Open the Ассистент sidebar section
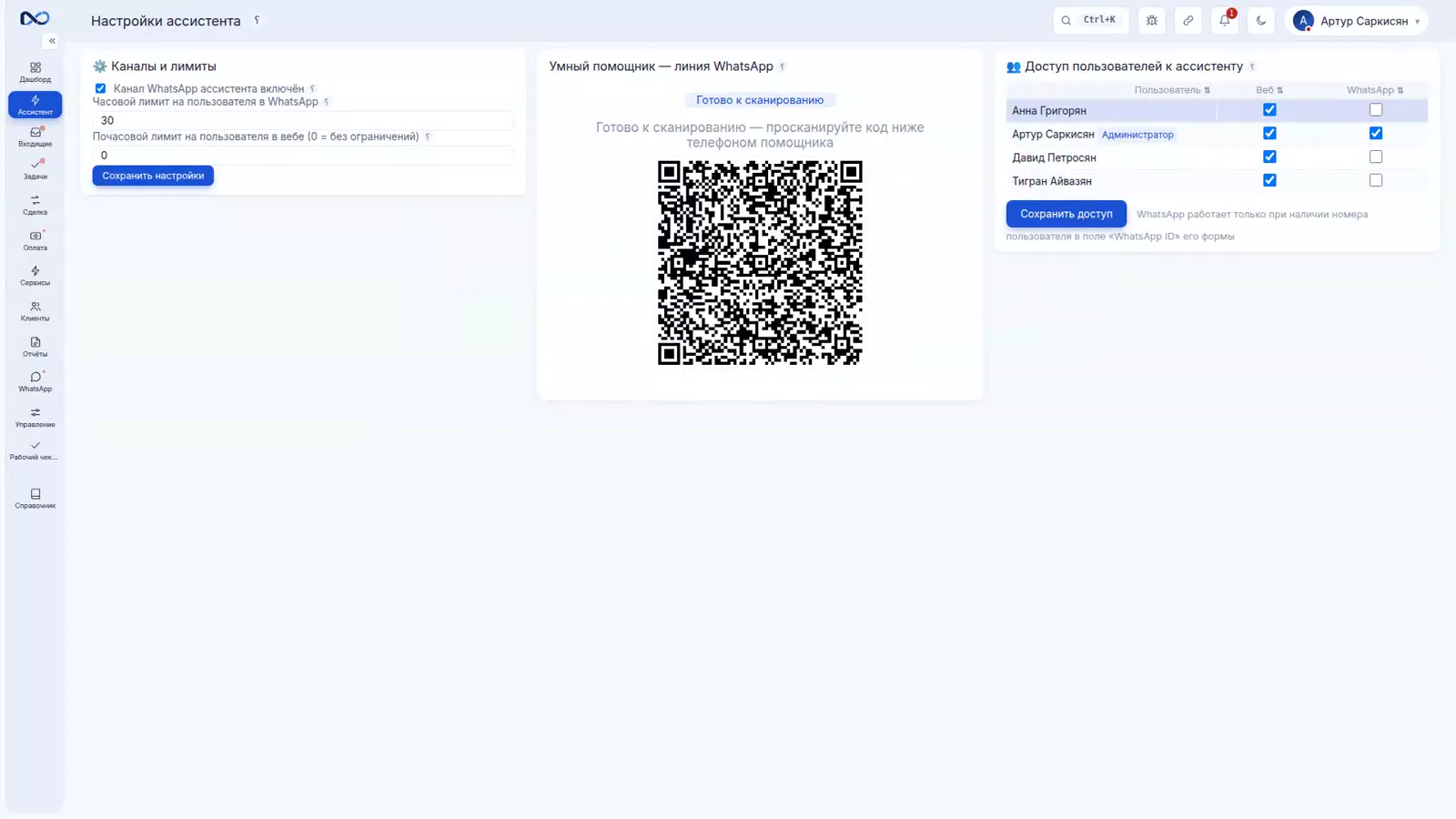The width and height of the screenshot is (1456, 819). [x=35, y=105]
